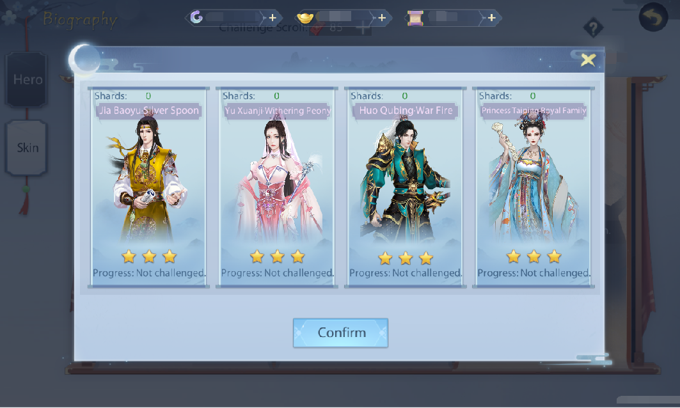Click the Biography title
680x408 pixels.
coord(80,20)
